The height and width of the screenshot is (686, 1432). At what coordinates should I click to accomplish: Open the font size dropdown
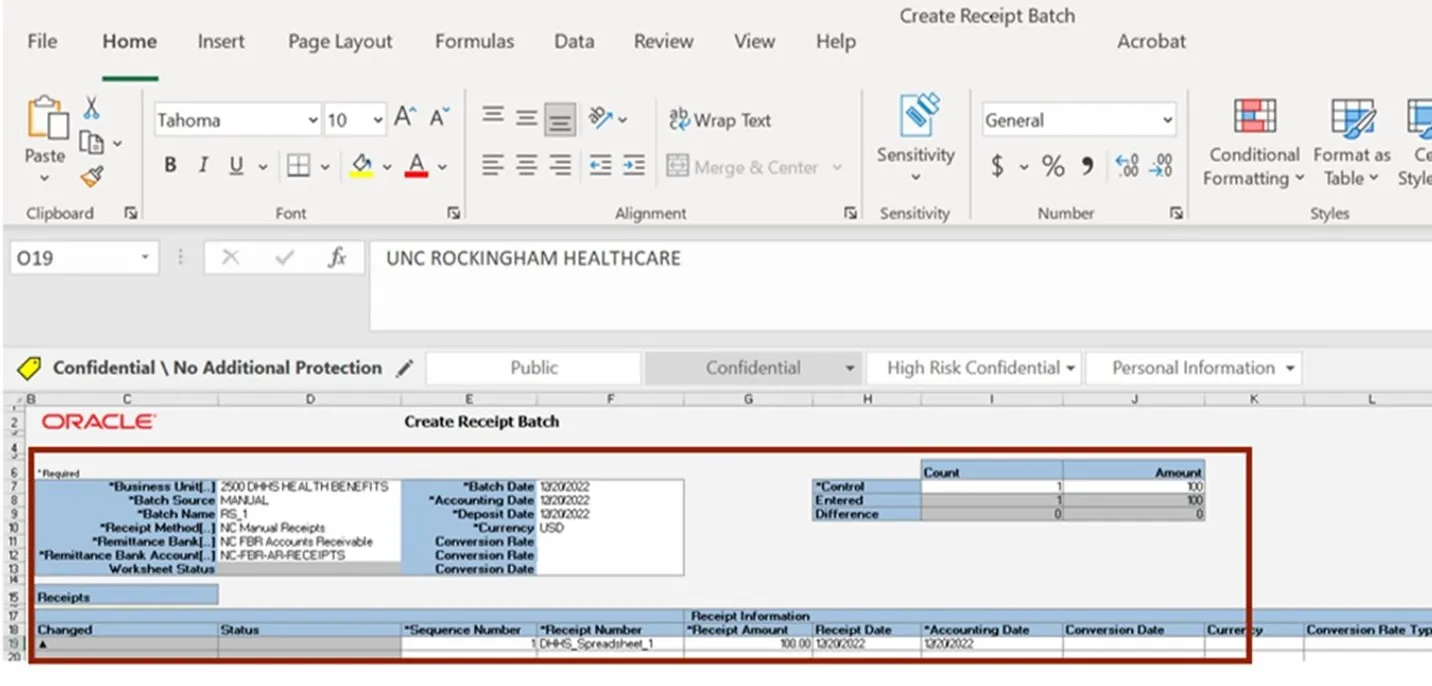(377, 120)
